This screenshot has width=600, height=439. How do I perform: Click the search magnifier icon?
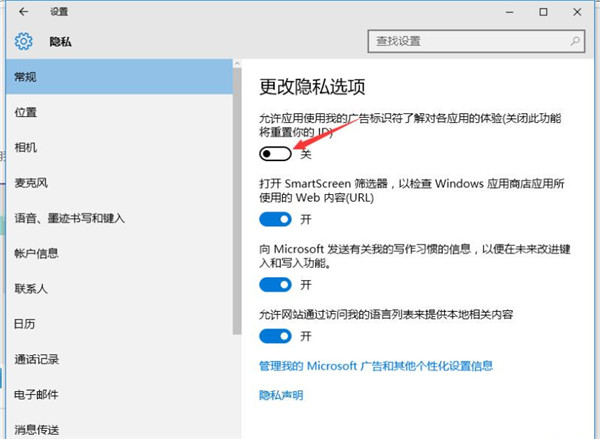click(x=575, y=41)
